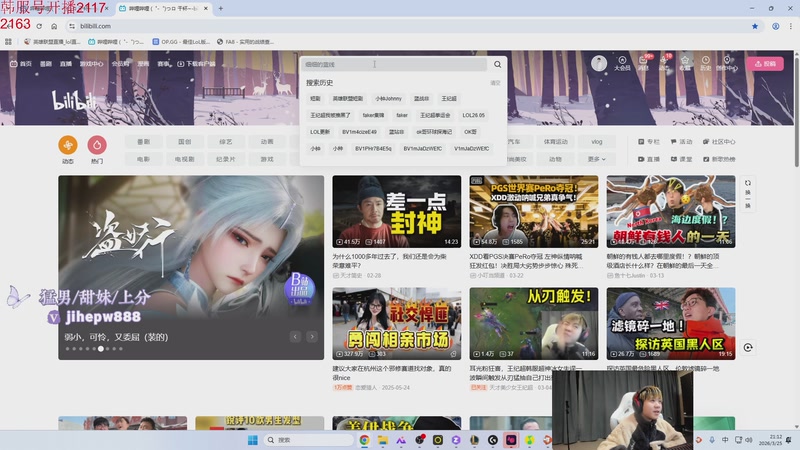Open 下载客户端 link in top nav
800x450 pixels.
(196, 64)
